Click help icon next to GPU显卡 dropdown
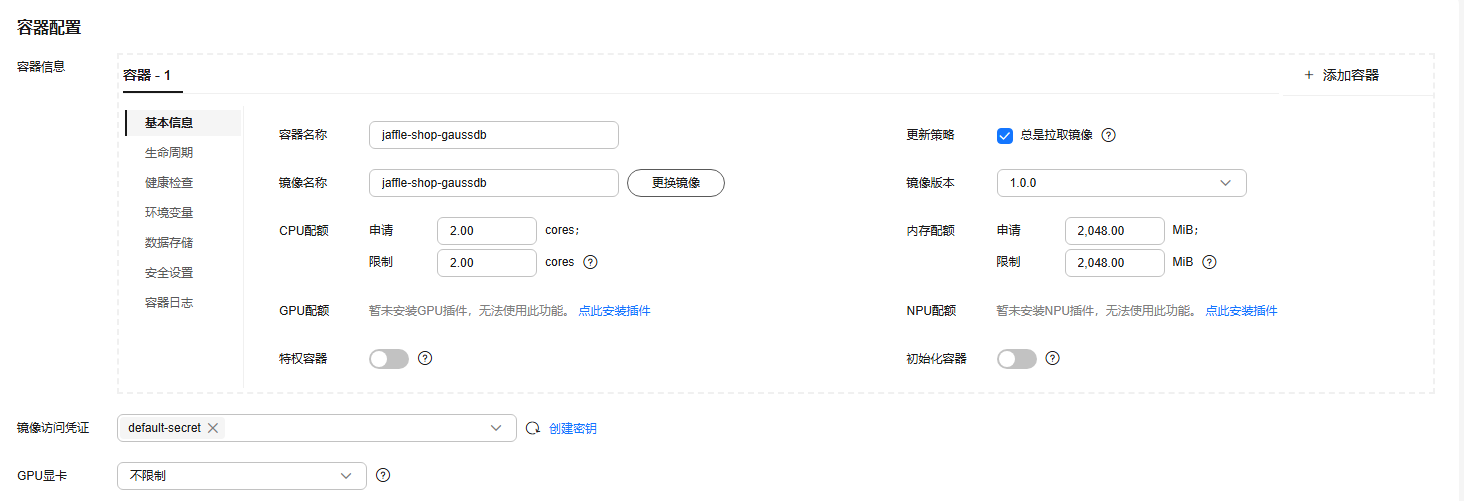The image size is (1464, 501). (x=383, y=476)
